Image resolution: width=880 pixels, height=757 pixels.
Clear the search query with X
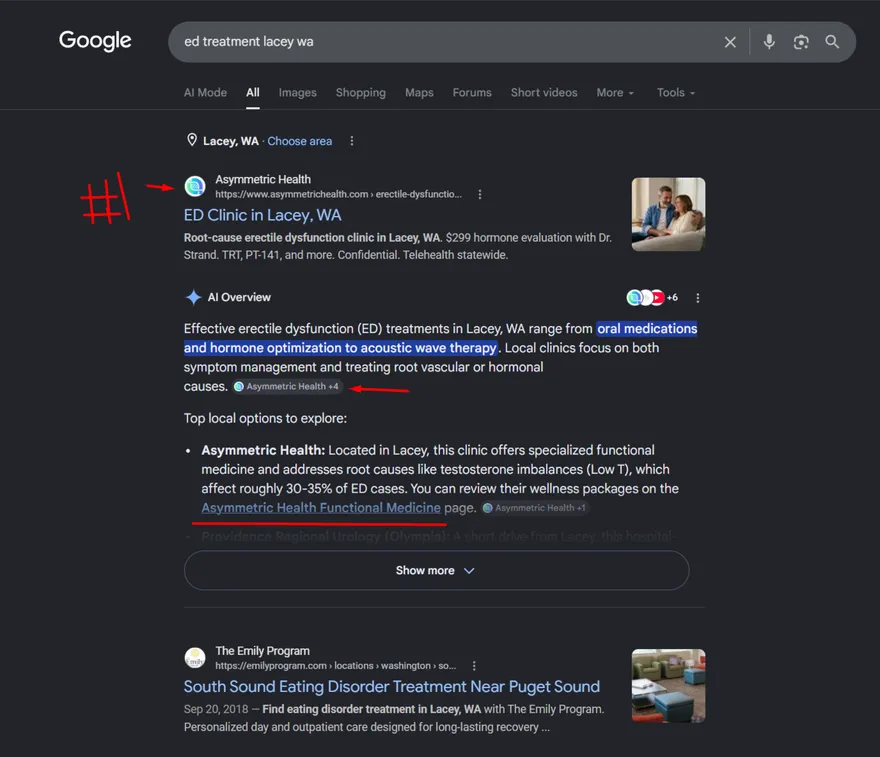tap(730, 42)
